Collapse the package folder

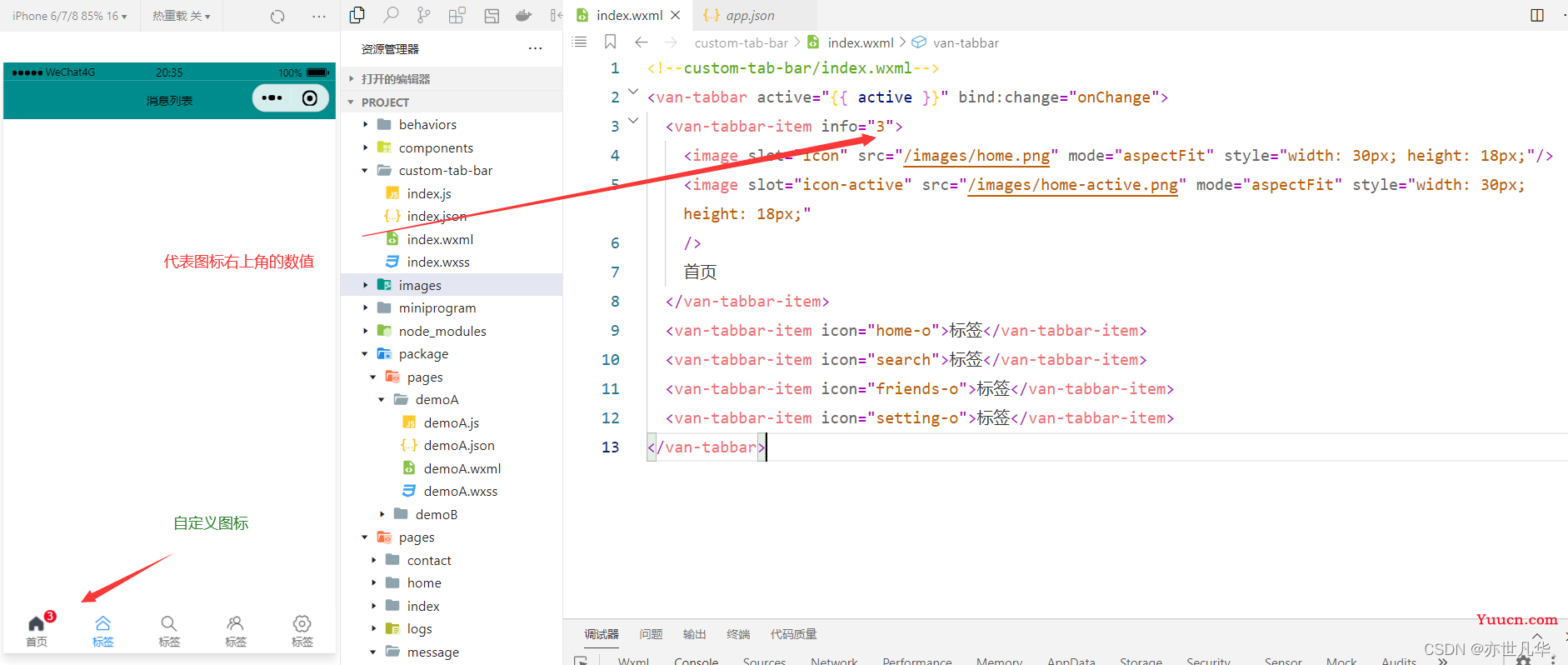pyautogui.click(x=423, y=353)
